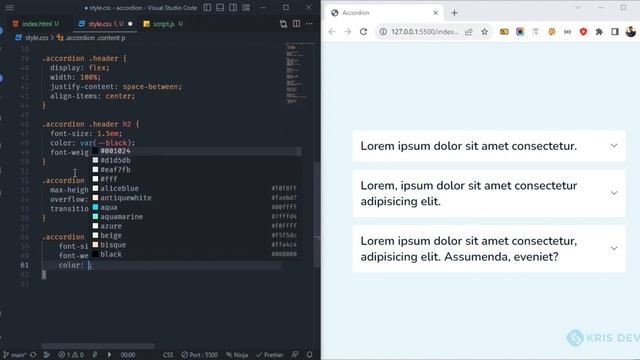Click the editor vertical scrollbar
The width and height of the screenshot is (640, 360).
(317, 214)
